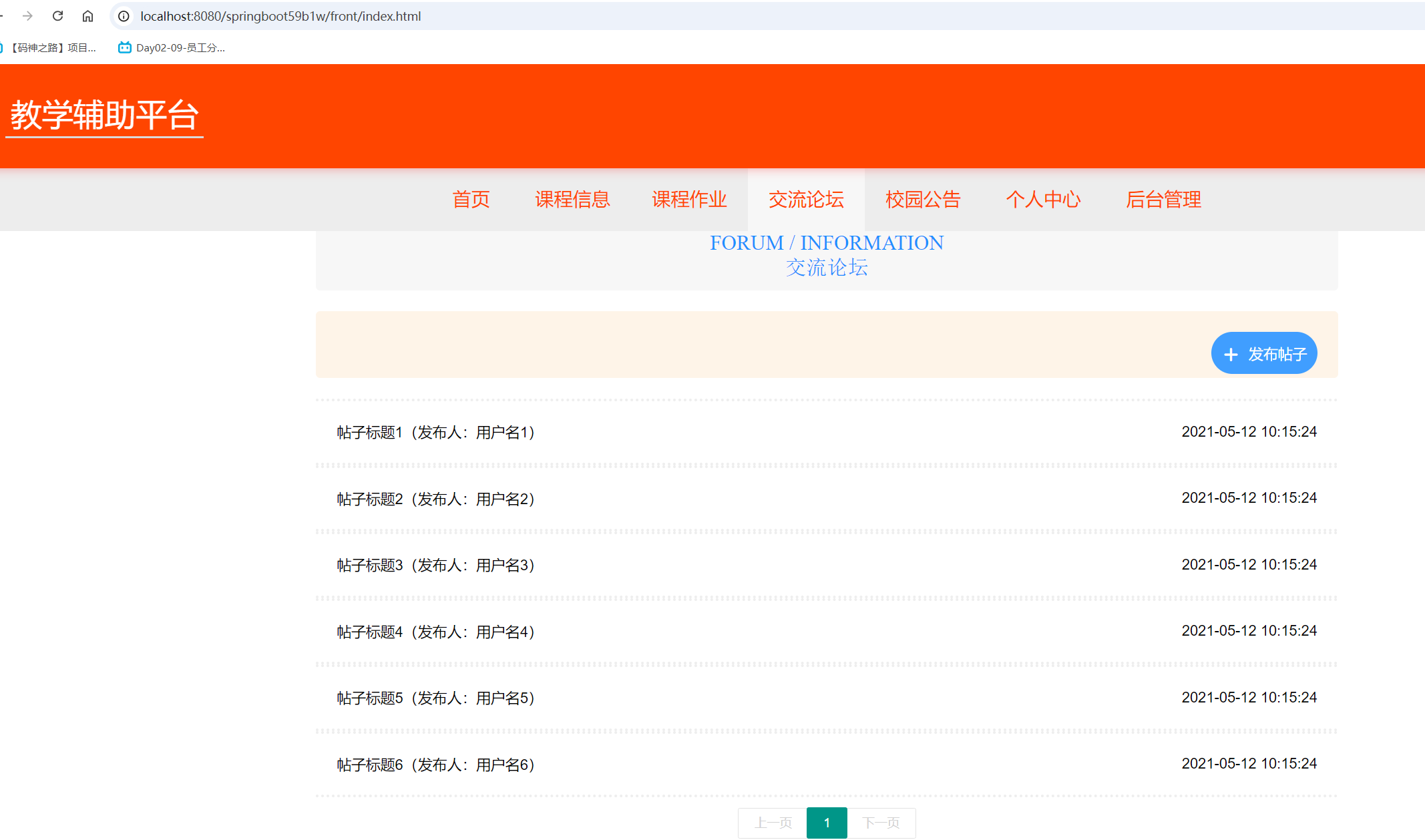Screen dimensions: 1425x840
Task: Open the 首页 navigation tab
Action: click(x=471, y=200)
